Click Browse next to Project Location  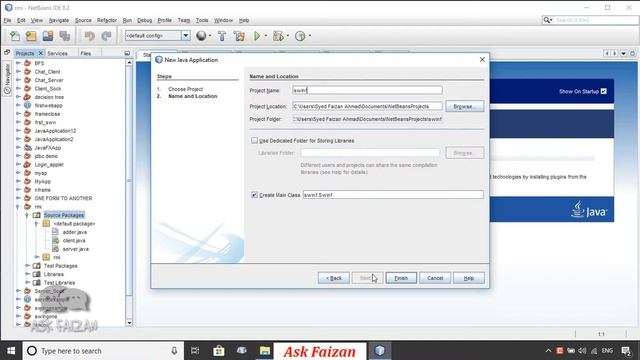click(x=465, y=106)
